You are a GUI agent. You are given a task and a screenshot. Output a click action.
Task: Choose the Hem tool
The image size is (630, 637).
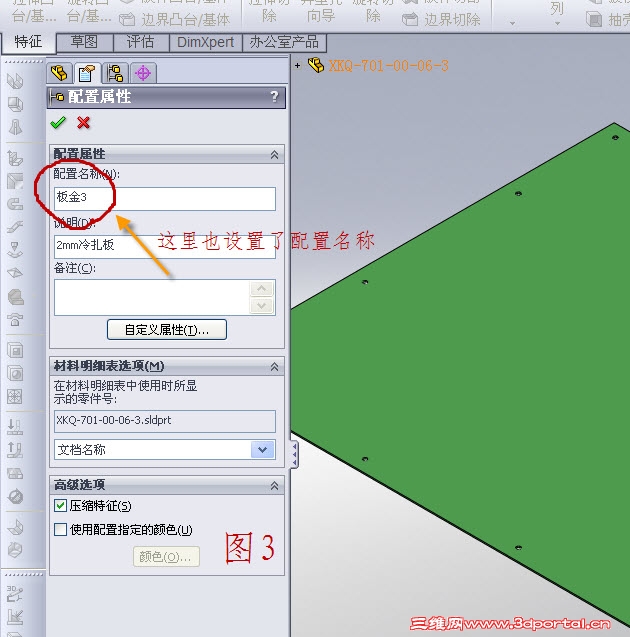click(x=15, y=204)
